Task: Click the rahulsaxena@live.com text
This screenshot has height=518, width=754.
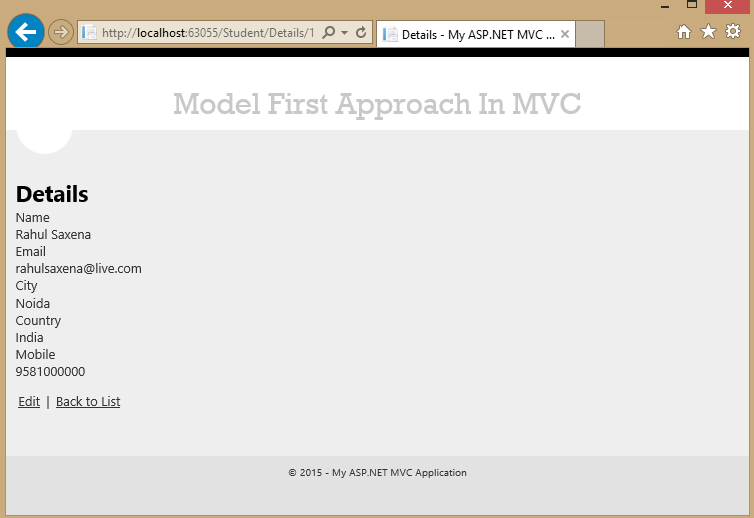Action: pyautogui.click(x=79, y=268)
